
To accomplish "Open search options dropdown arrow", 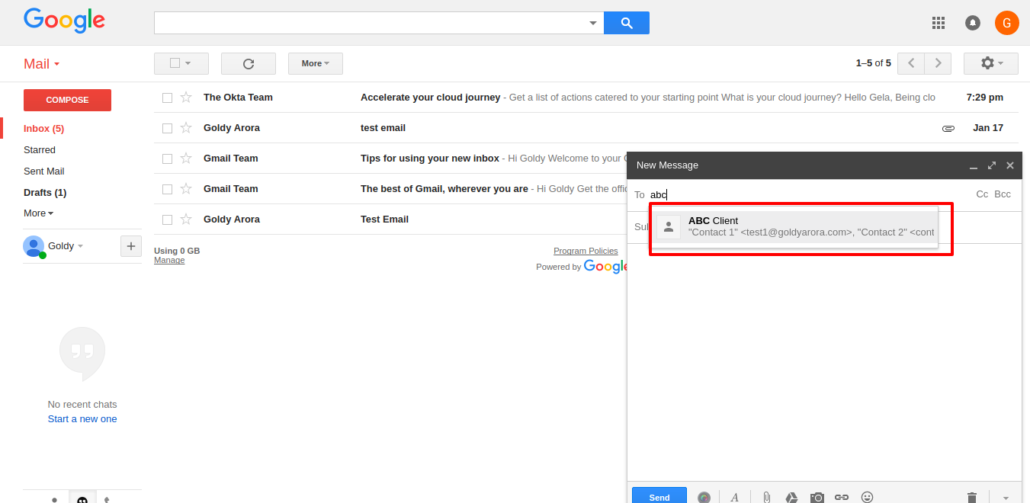I will coord(593,23).
